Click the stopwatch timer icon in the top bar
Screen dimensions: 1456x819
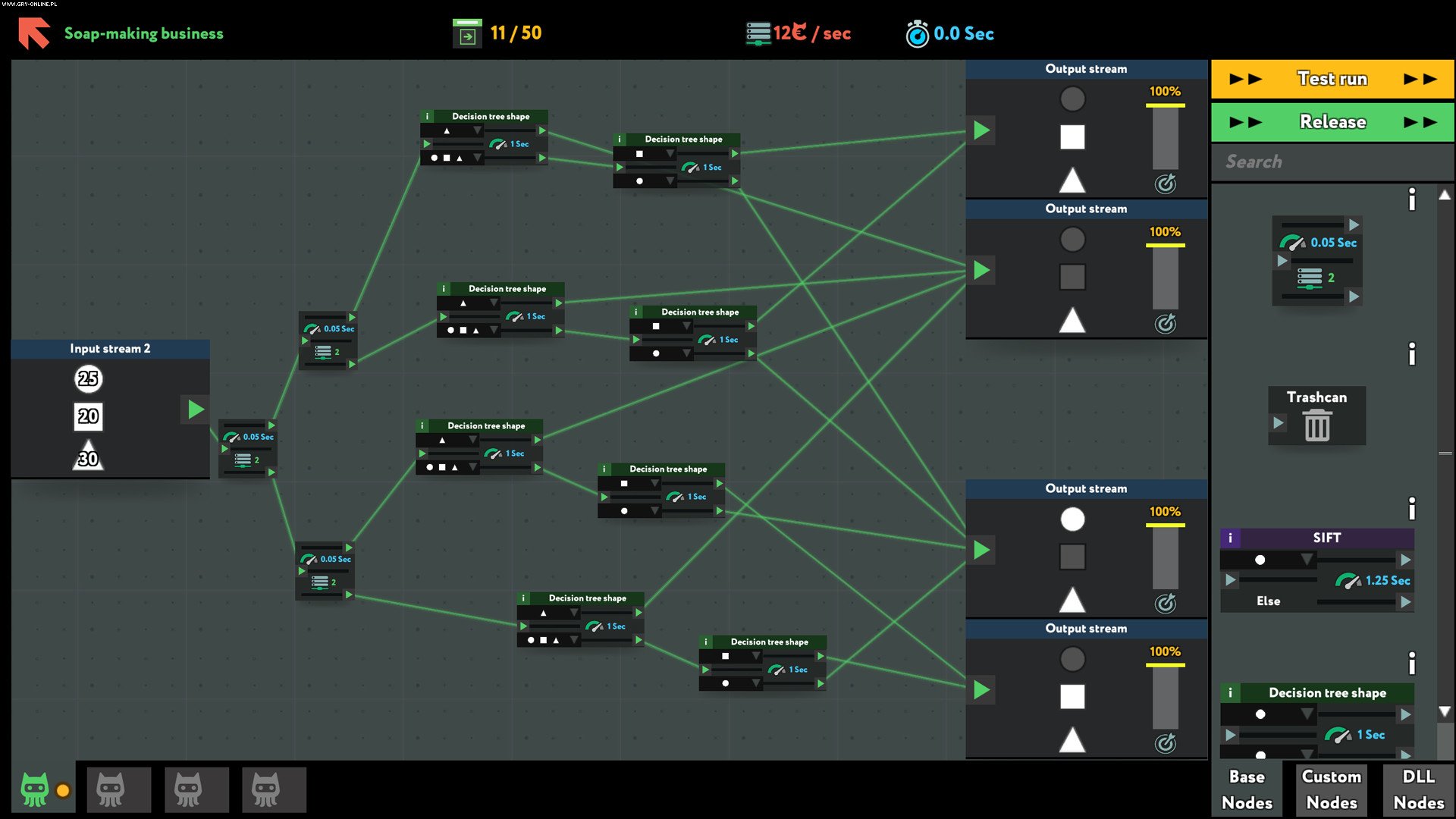click(917, 33)
